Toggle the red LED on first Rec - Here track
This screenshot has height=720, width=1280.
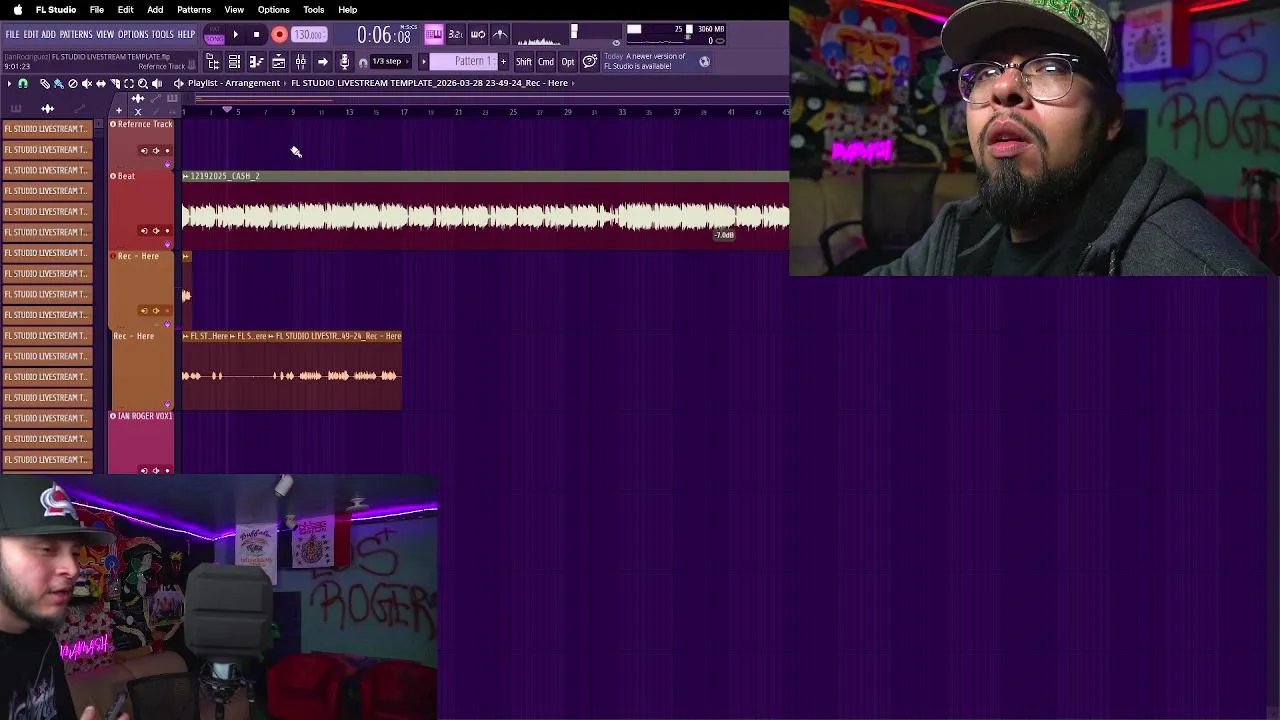pos(113,256)
